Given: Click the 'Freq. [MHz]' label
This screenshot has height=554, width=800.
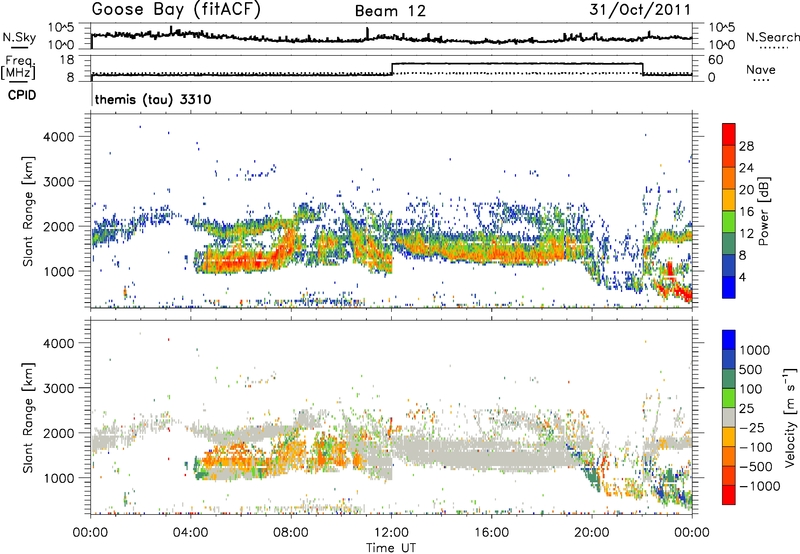Looking at the screenshot, I should [x=18, y=67].
